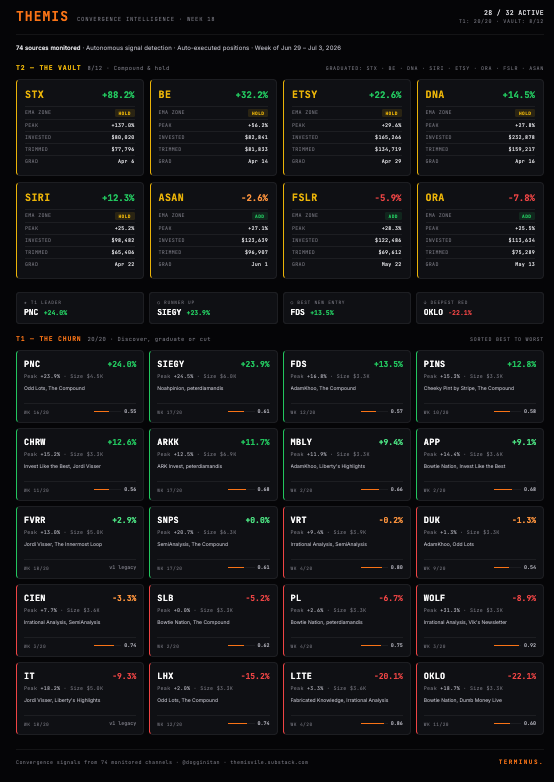Screen dimensions: 554x782
Task: Click the APP +9.1% return value
Action: point(524,442)
